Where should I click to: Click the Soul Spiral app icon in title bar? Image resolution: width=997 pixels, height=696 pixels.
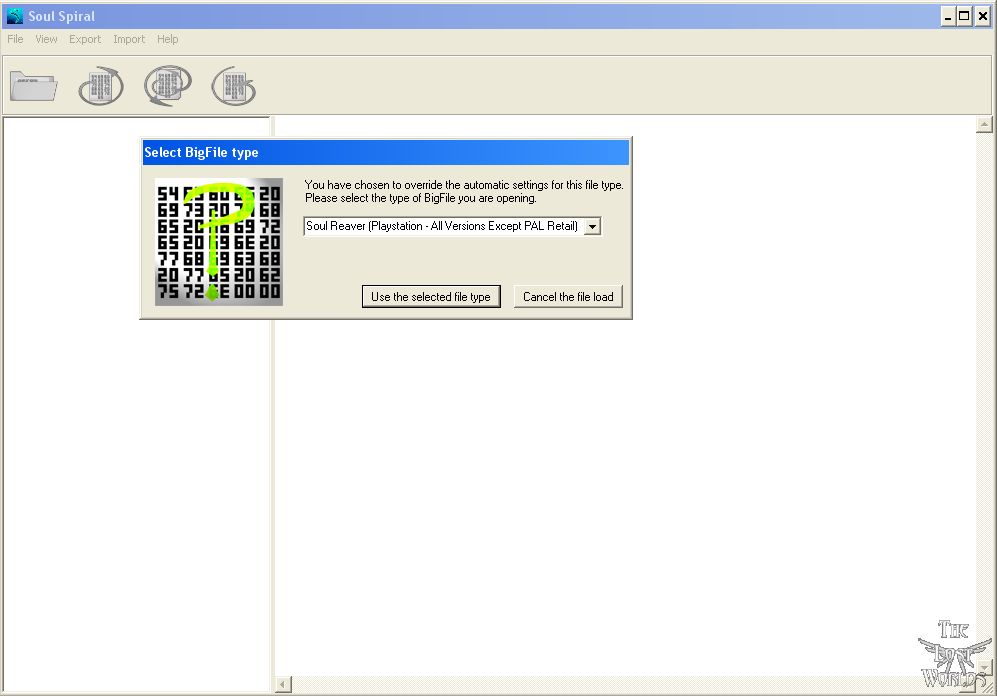coord(14,16)
